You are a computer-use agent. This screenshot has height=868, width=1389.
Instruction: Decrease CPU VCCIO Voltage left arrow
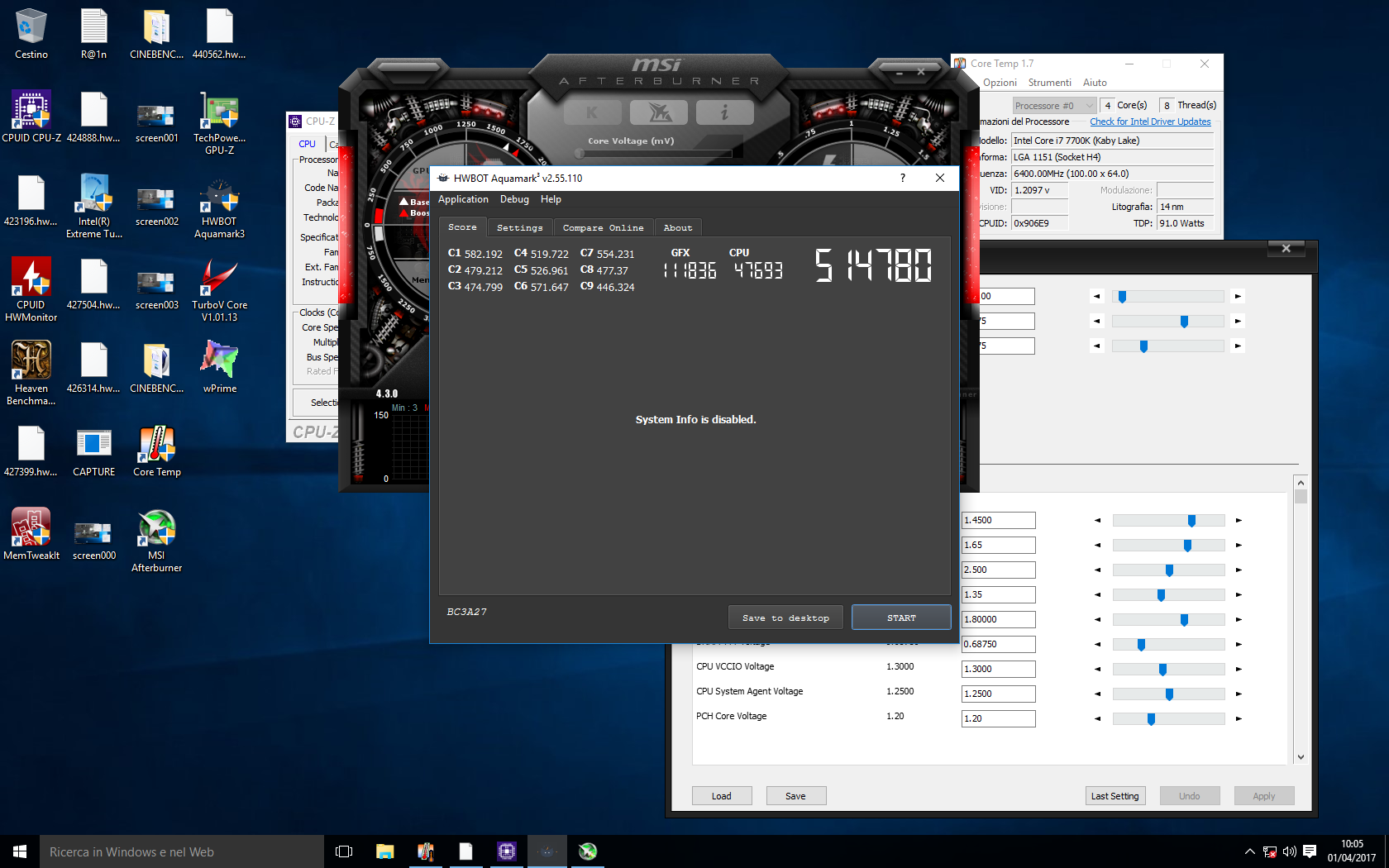tap(1097, 670)
